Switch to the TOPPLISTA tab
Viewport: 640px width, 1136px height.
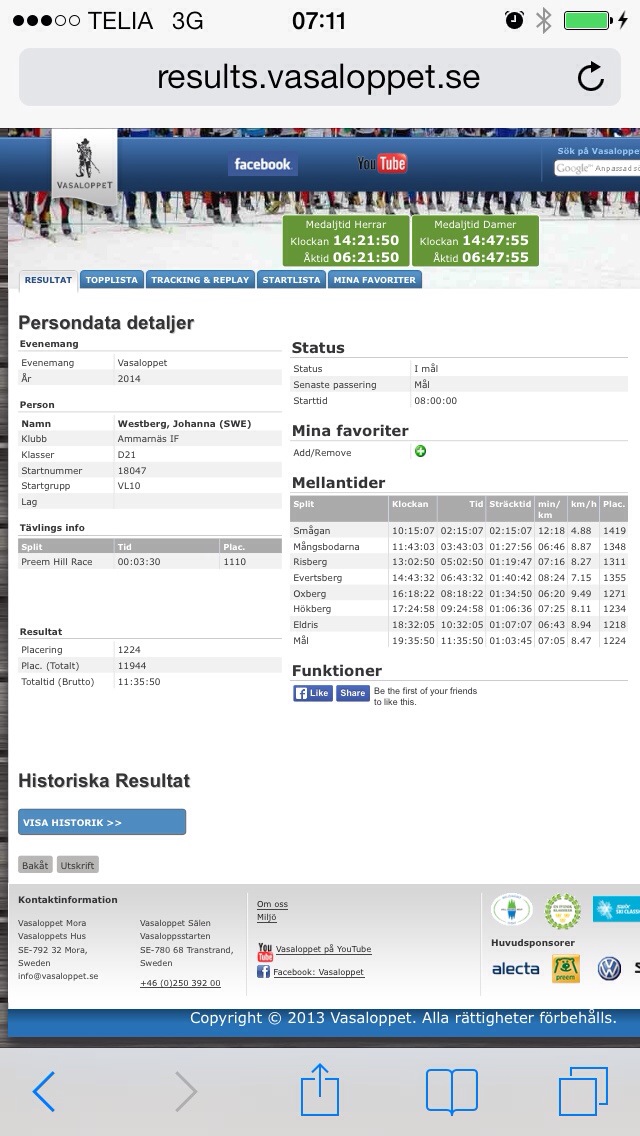pos(112,280)
